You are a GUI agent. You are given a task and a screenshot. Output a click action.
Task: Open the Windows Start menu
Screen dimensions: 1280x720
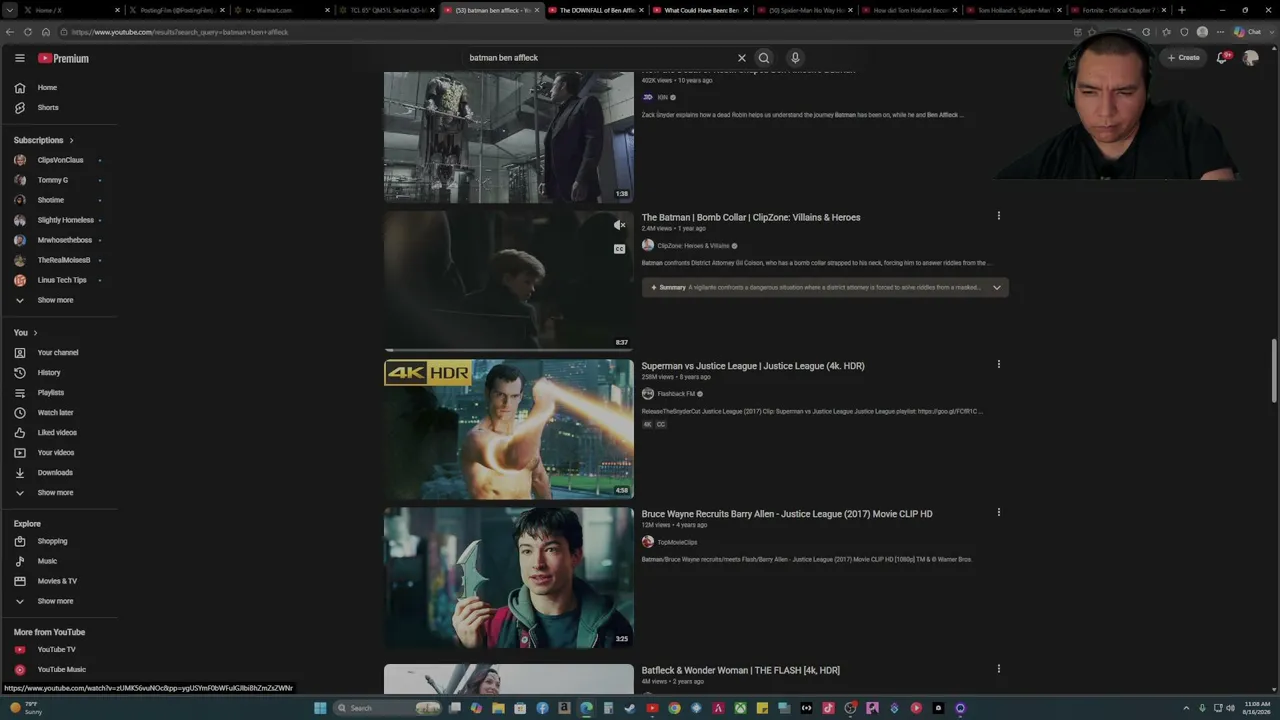[320, 708]
